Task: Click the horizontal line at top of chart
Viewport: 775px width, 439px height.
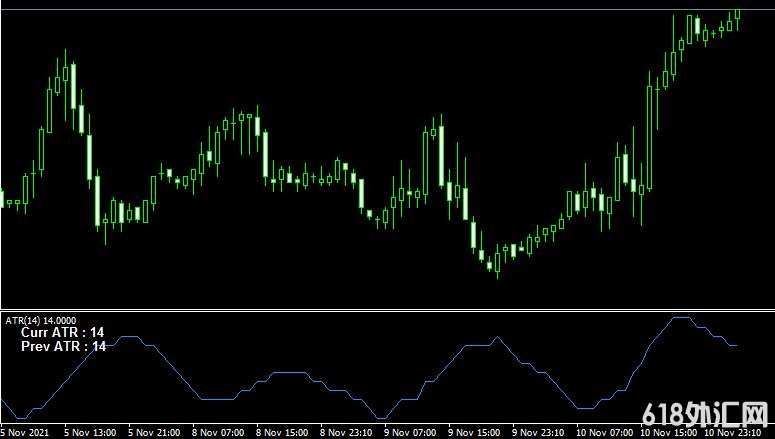Action: pos(387,10)
